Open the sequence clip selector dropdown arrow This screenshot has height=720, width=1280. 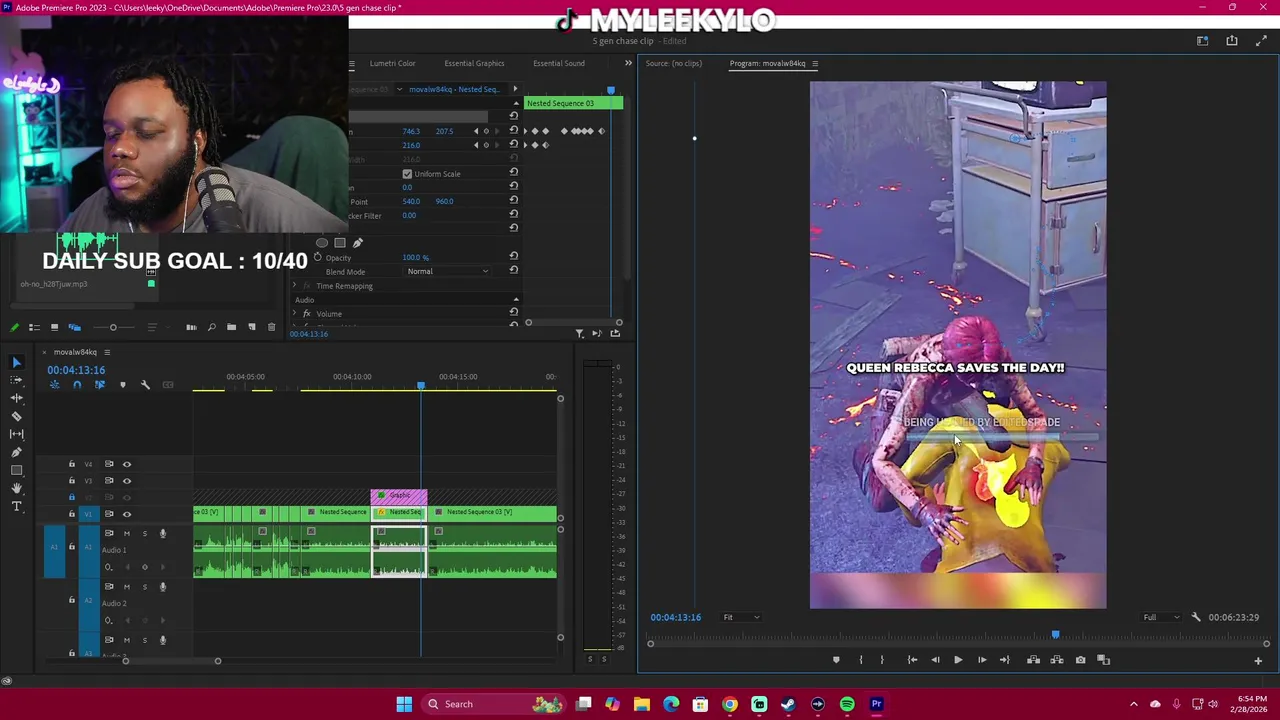click(399, 89)
